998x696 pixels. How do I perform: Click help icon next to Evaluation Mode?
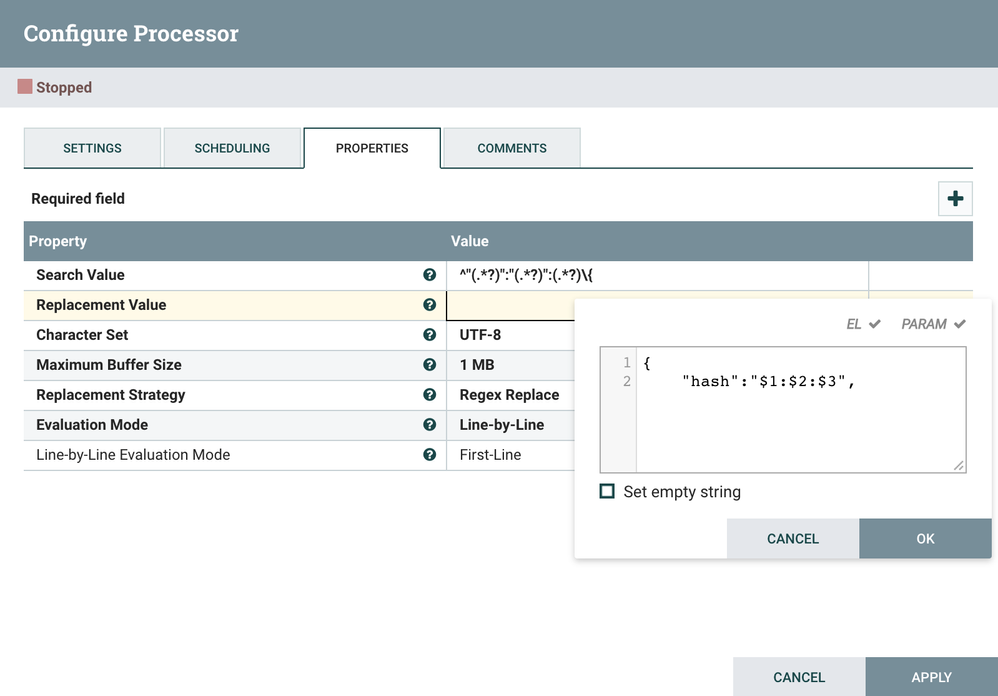coord(430,425)
